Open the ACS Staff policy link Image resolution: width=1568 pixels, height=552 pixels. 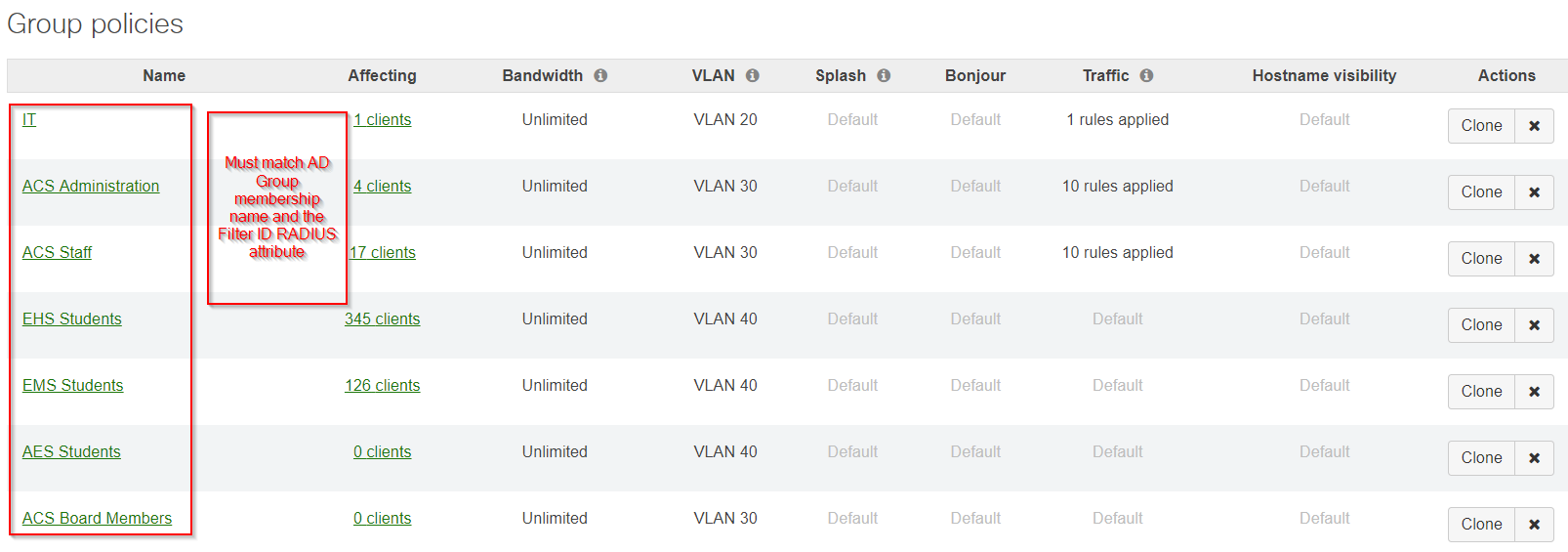tap(57, 253)
